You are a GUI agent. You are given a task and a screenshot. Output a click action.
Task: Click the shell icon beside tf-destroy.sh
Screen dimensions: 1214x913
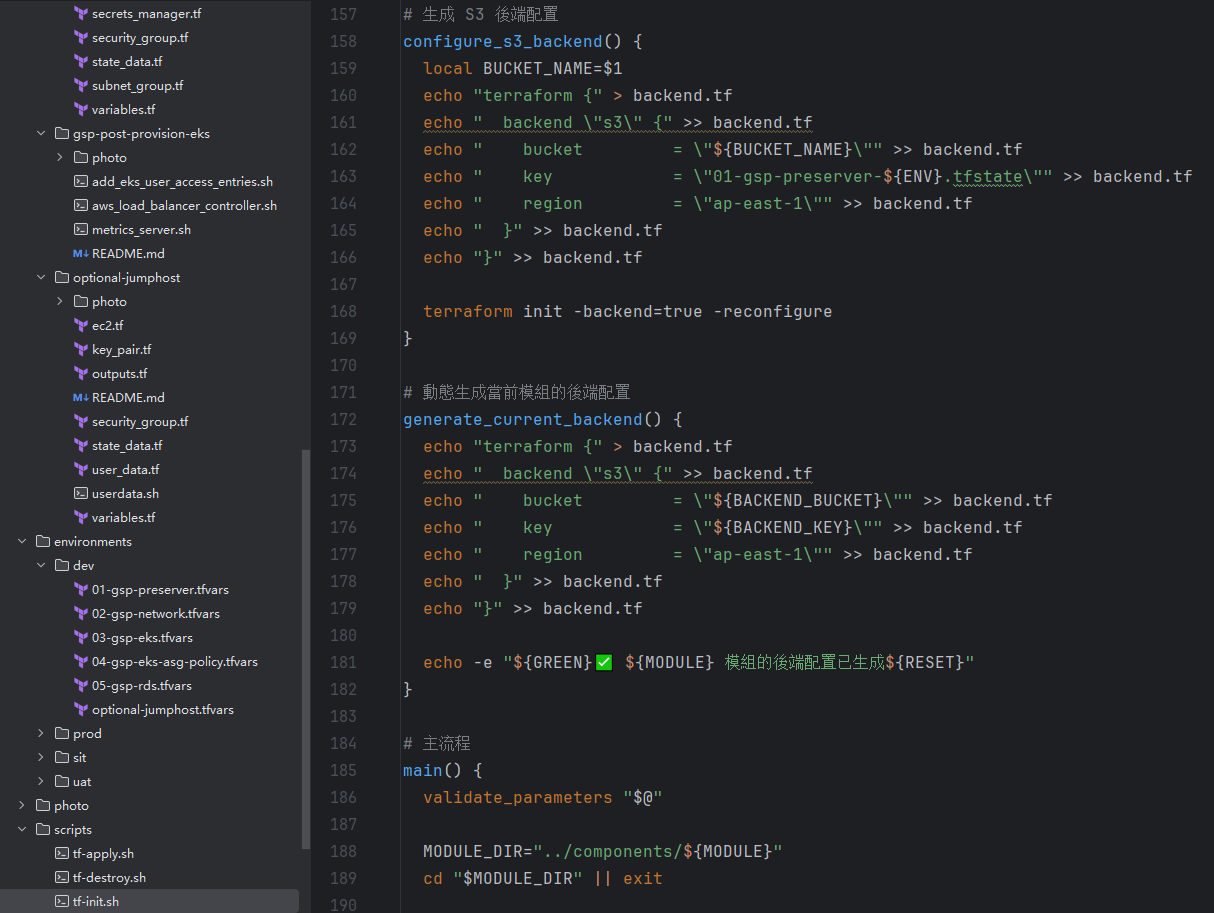(x=62, y=878)
